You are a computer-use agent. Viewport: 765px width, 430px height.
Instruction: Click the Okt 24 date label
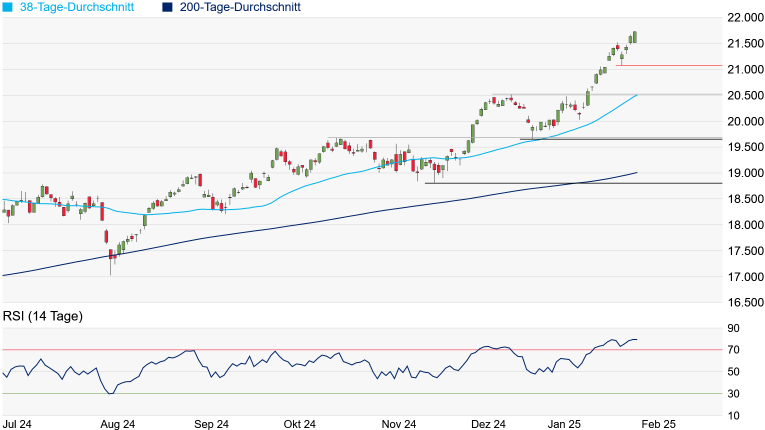pos(300,423)
